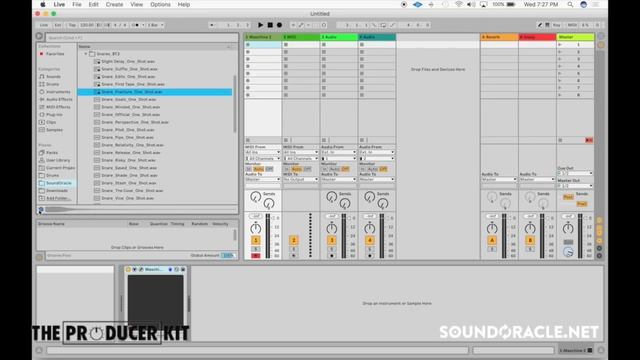
Task: Toggle track 2 MIDI activator button
Action: [293, 240]
